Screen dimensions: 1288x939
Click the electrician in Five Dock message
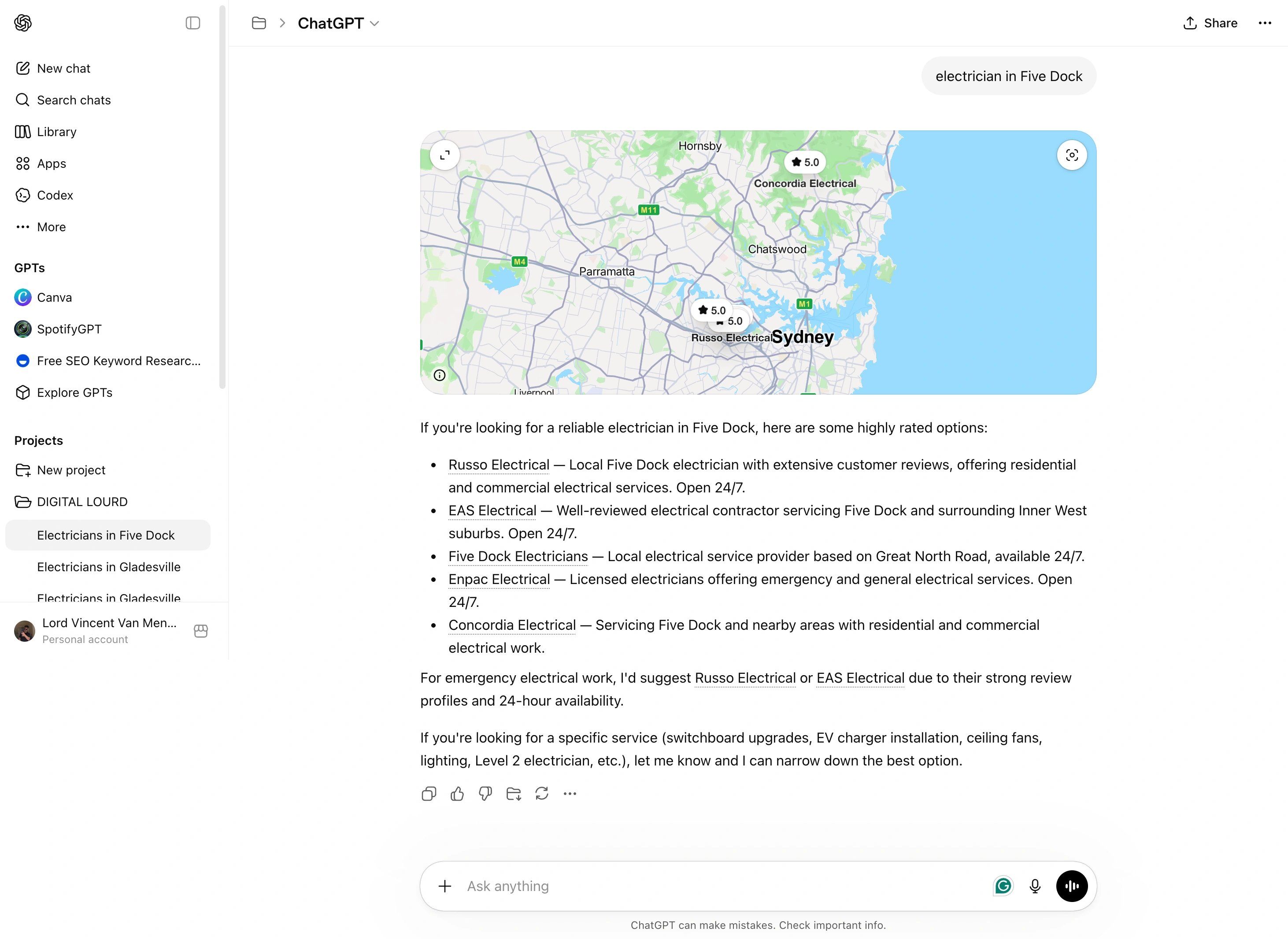pos(1009,76)
